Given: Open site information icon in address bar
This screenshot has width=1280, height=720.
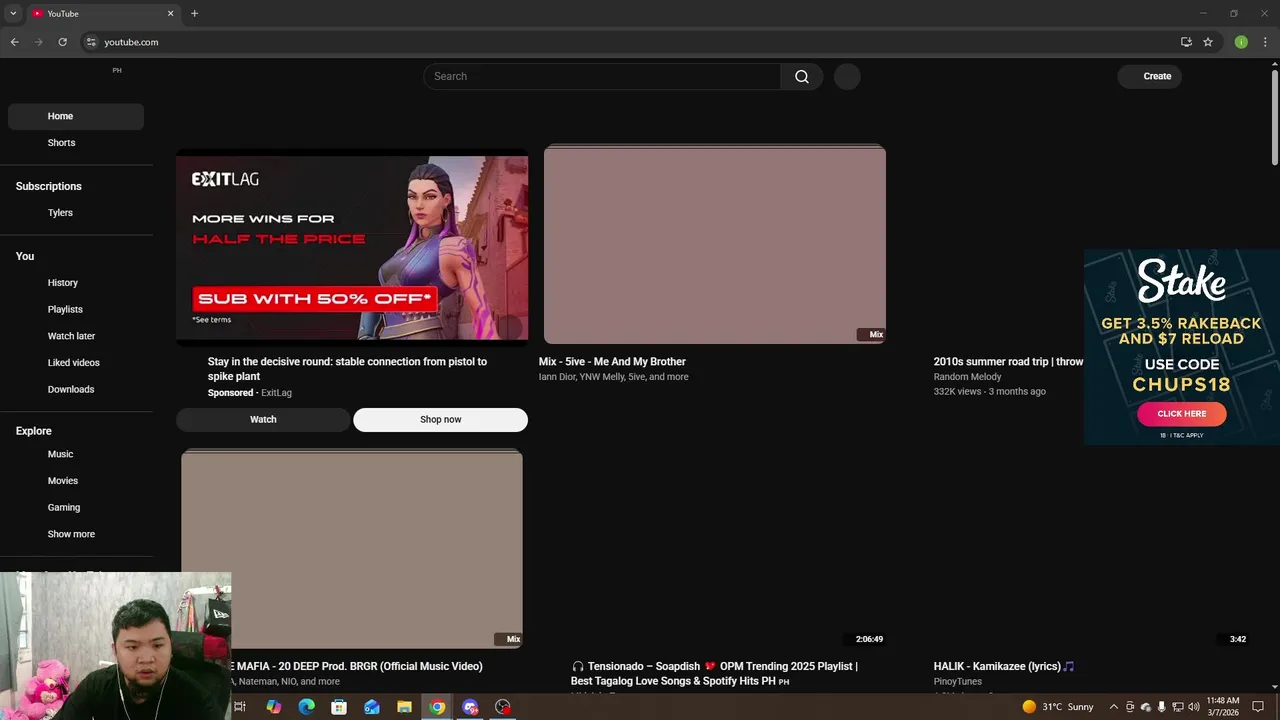Looking at the screenshot, I should [91, 42].
